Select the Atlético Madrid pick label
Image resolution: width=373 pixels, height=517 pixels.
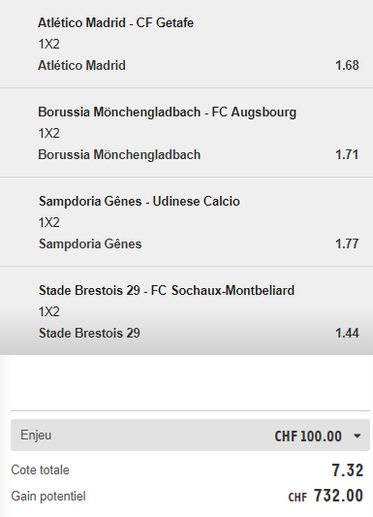tap(82, 65)
